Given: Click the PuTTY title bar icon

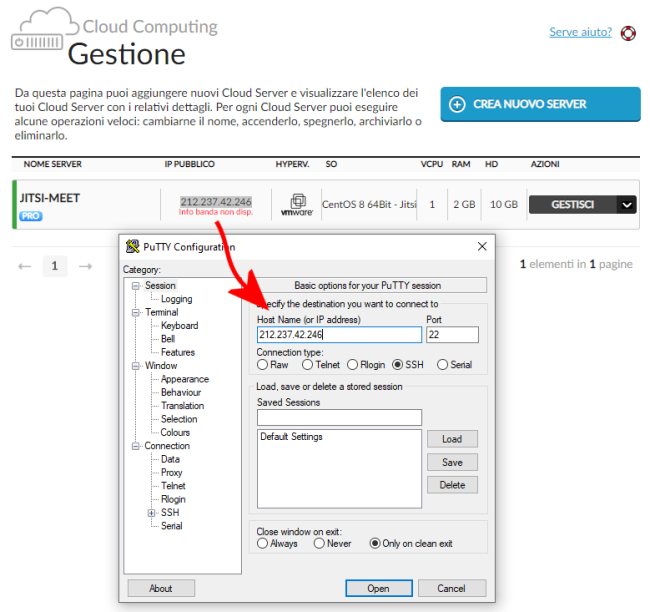Looking at the screenshot, I should click(x=132, y=247).
